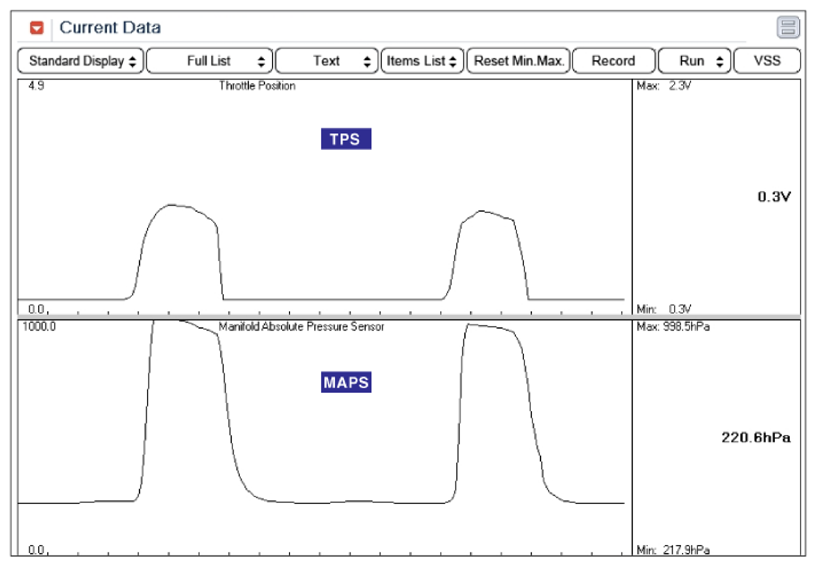Screen dimensions: 817x566
Task: Select the blue TPS label on the graph
Action: tap(346, 139)
